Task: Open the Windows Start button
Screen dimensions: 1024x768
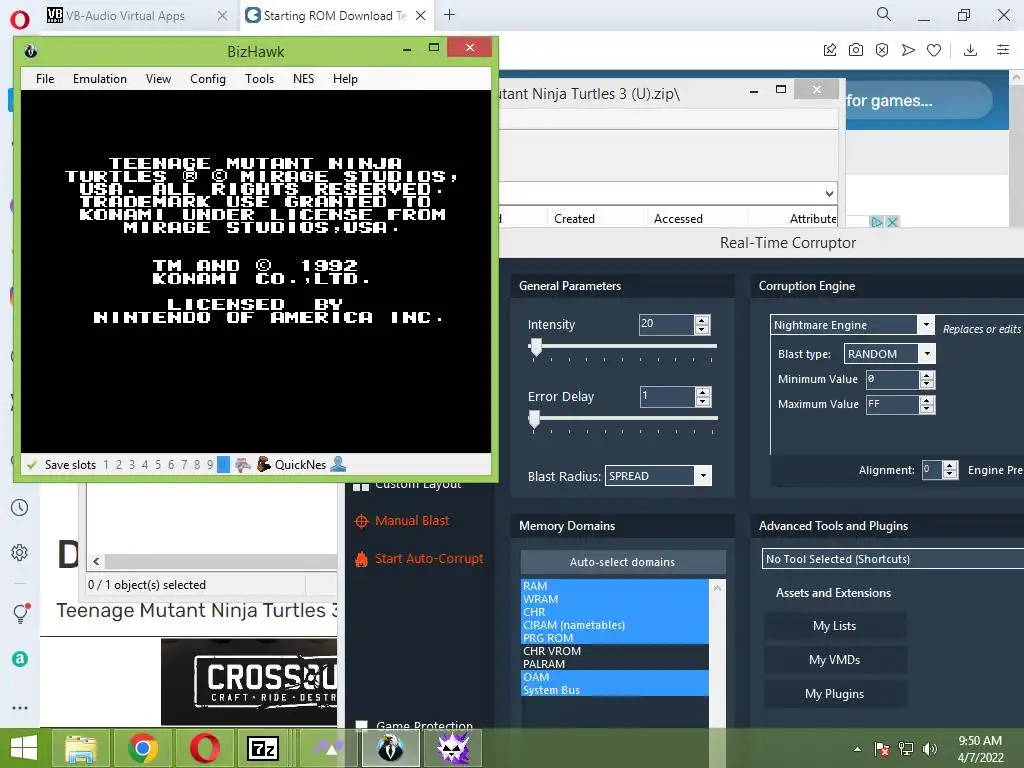Action: [x=24, y=748]
